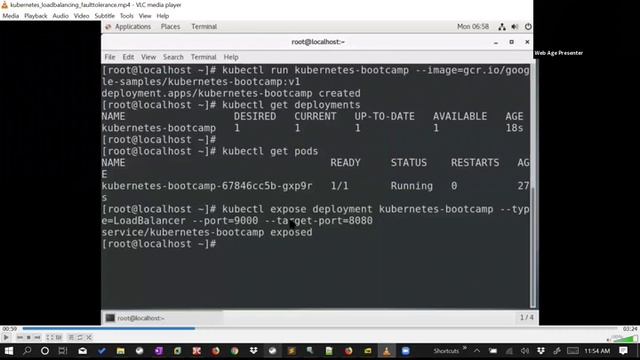Open the VLC Video menu
The height and width of the screenshot is (360, 640).
pos(81,16)
